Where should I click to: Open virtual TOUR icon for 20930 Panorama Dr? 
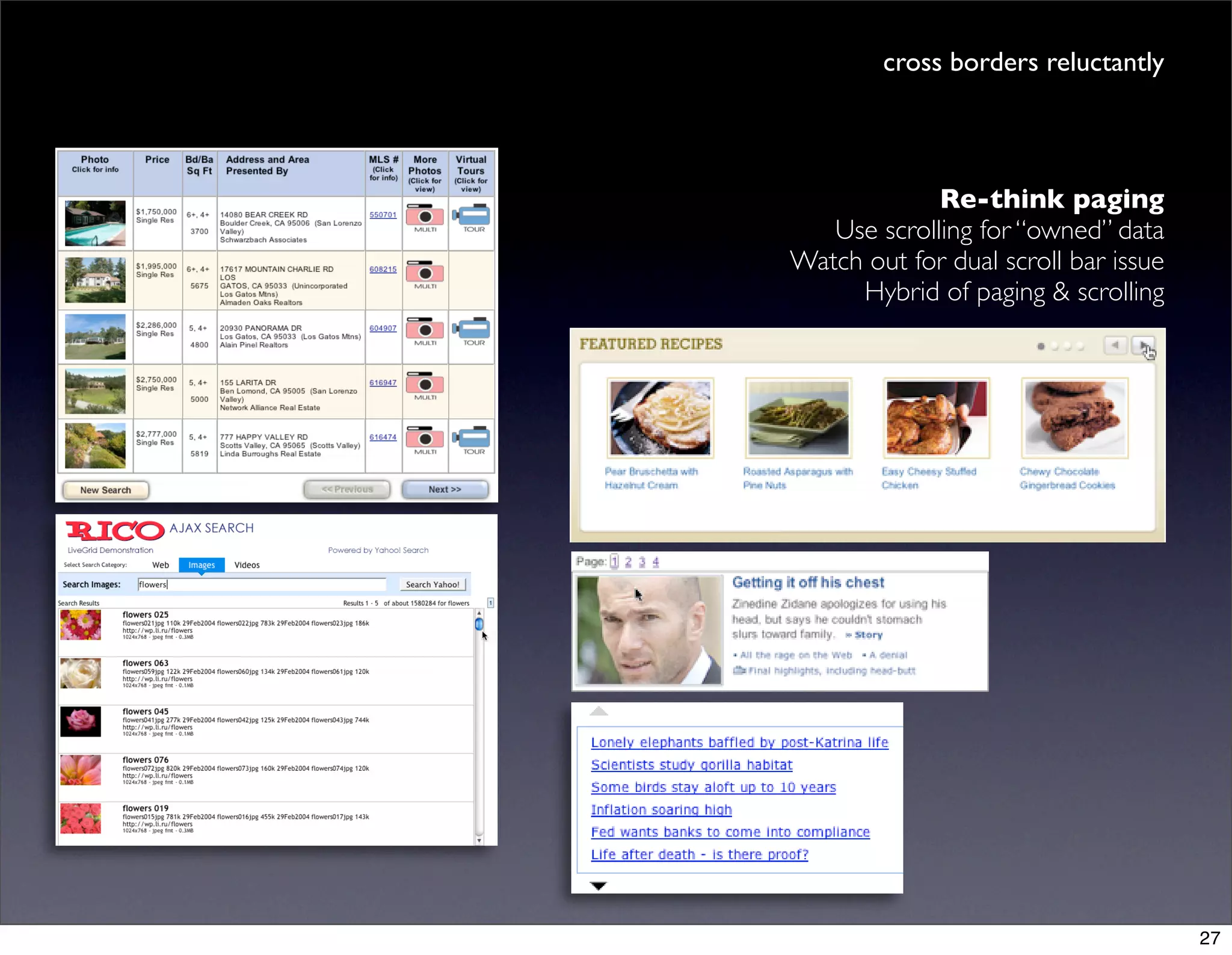click(472, 329)
